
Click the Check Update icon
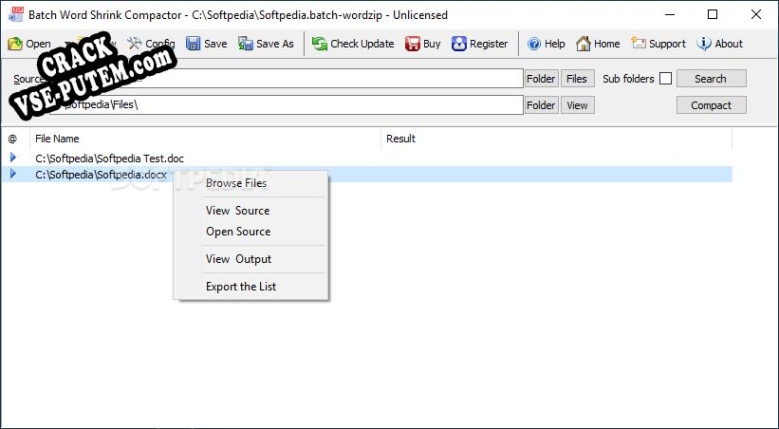(319, 44)
